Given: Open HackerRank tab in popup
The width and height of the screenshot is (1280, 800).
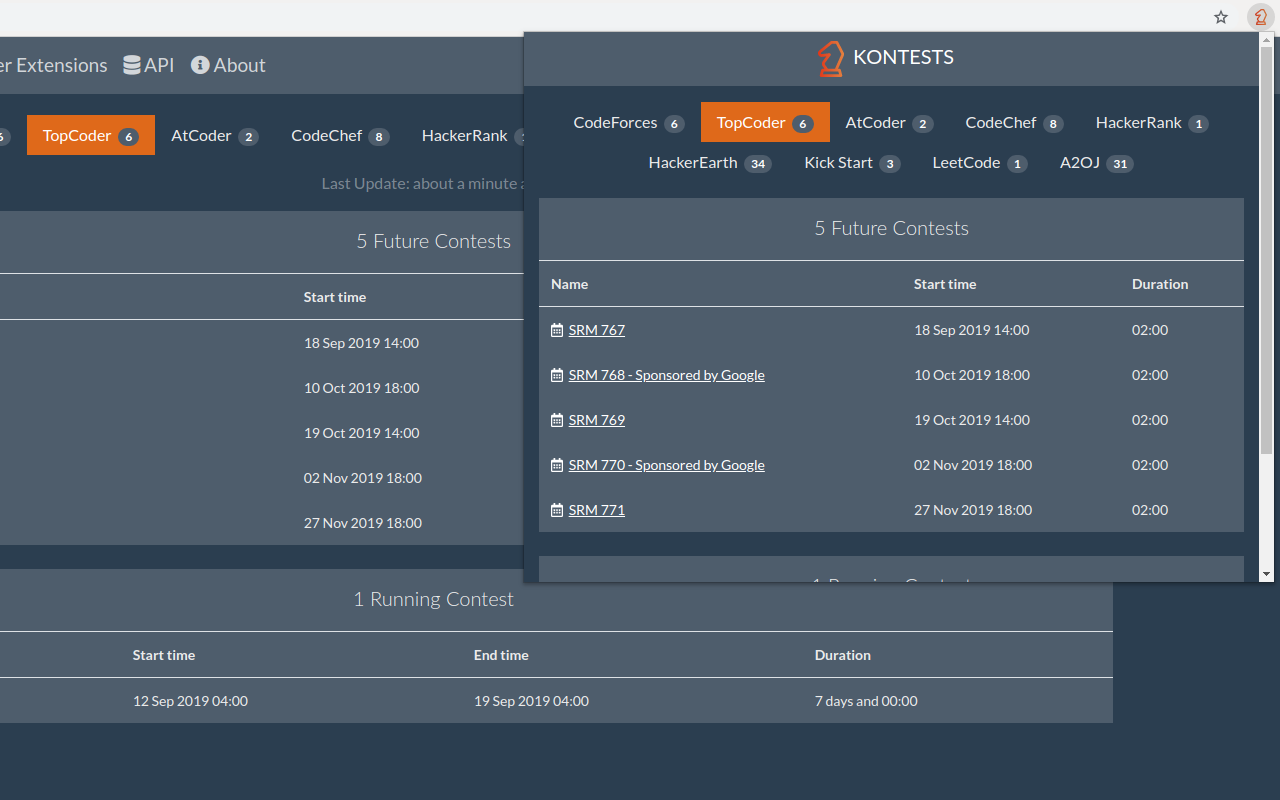Looking at the screenshot, I should 1152,122.
